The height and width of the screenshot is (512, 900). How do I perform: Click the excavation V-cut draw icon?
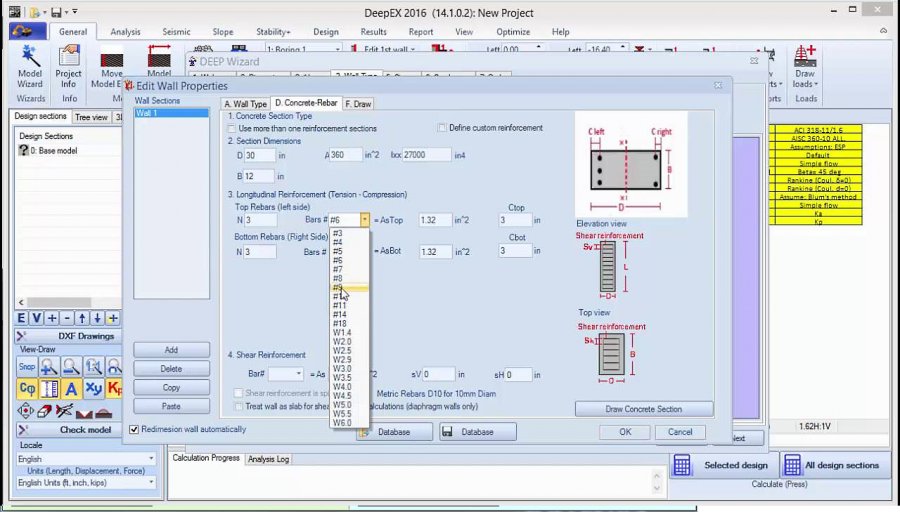(x=84, y=412)
